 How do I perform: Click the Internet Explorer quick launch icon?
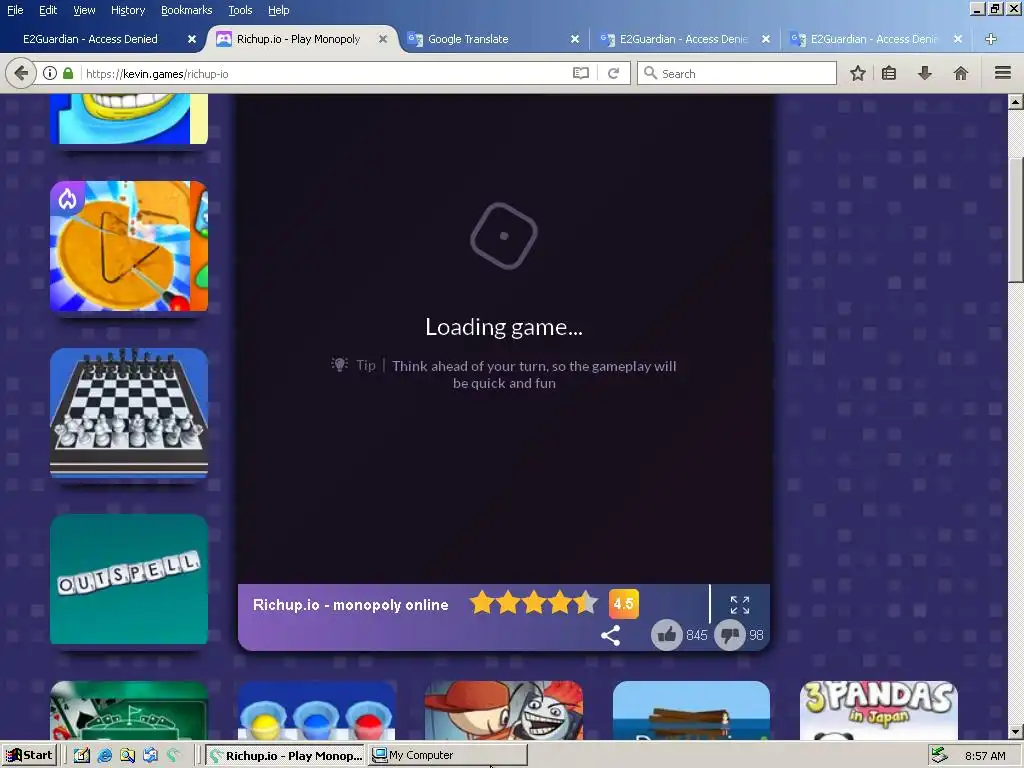click(x=104, y=756)
